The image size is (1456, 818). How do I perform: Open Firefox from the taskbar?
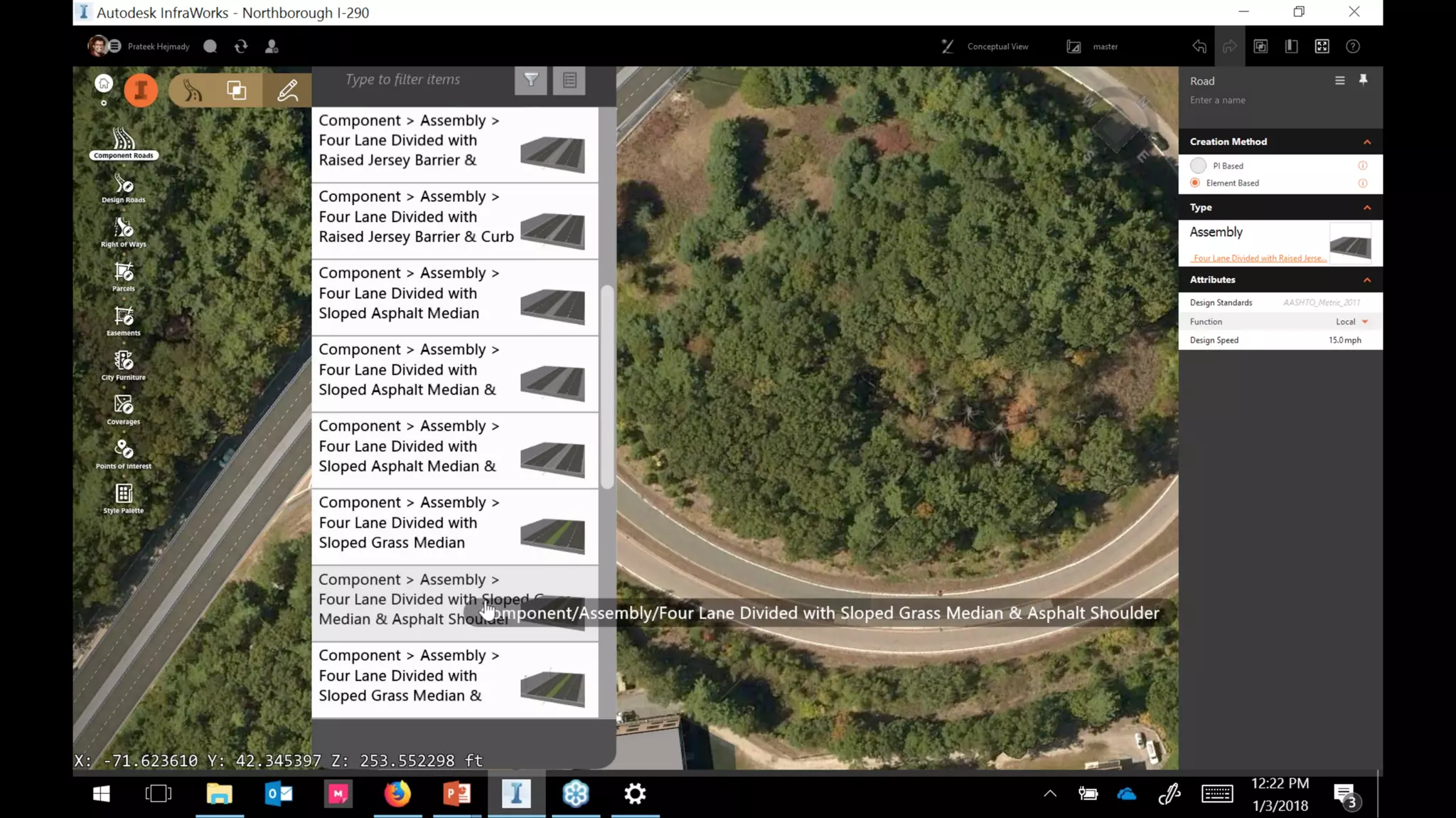pyautogui.click(x=397, y=794)
